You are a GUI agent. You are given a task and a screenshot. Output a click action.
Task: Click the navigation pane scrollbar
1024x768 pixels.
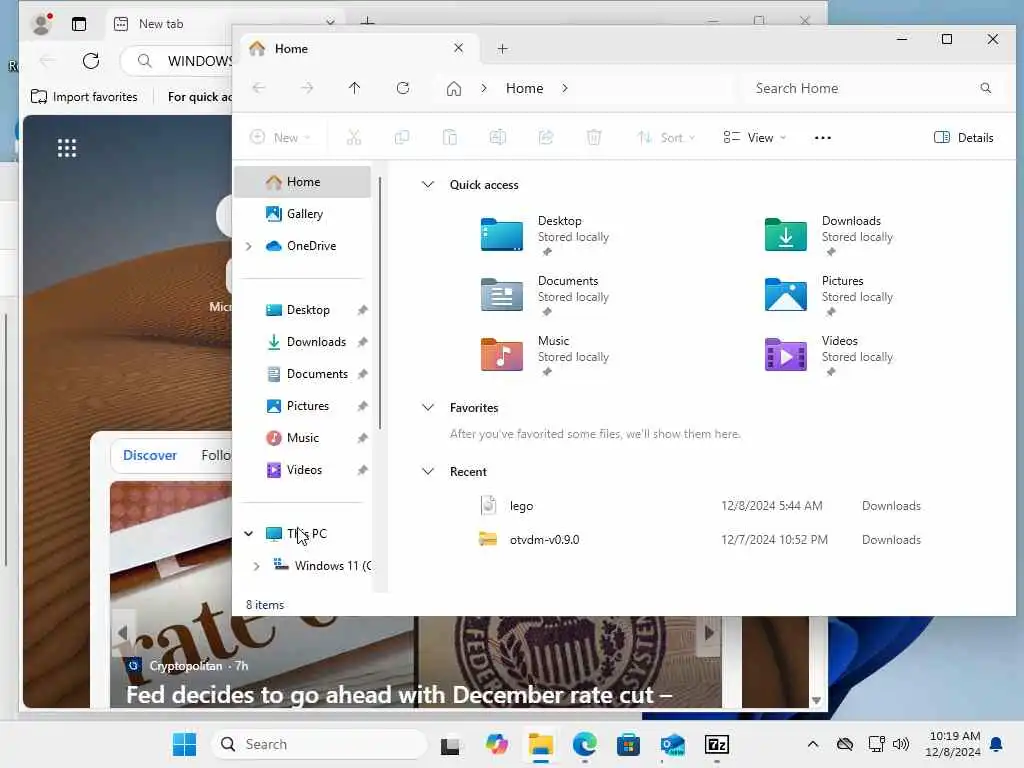coord(379,304)
